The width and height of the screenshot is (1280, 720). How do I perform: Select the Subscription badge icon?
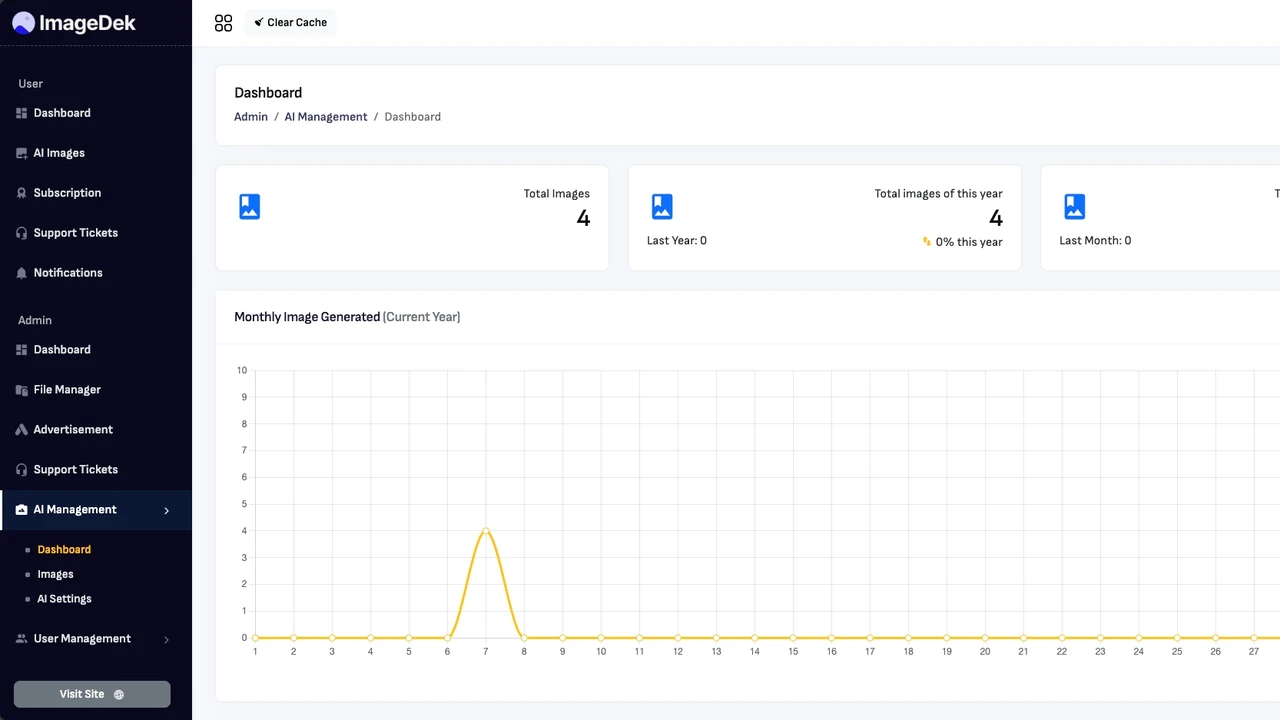point(22,193)
